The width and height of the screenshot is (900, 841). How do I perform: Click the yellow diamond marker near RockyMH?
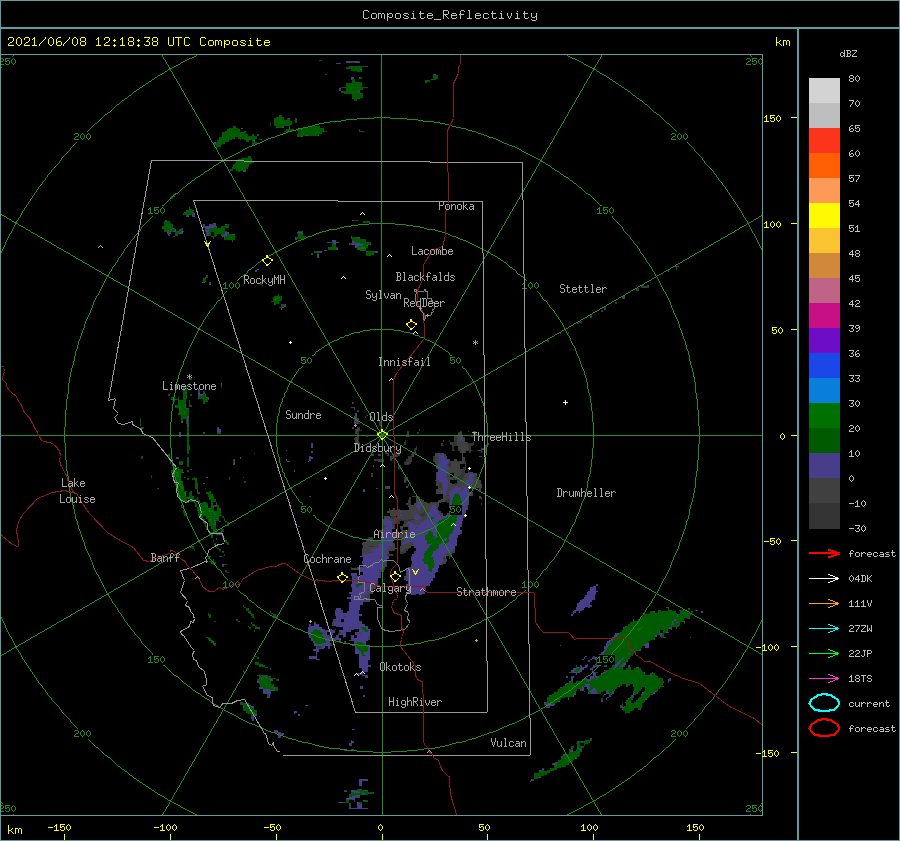click(x=267, y=261)
